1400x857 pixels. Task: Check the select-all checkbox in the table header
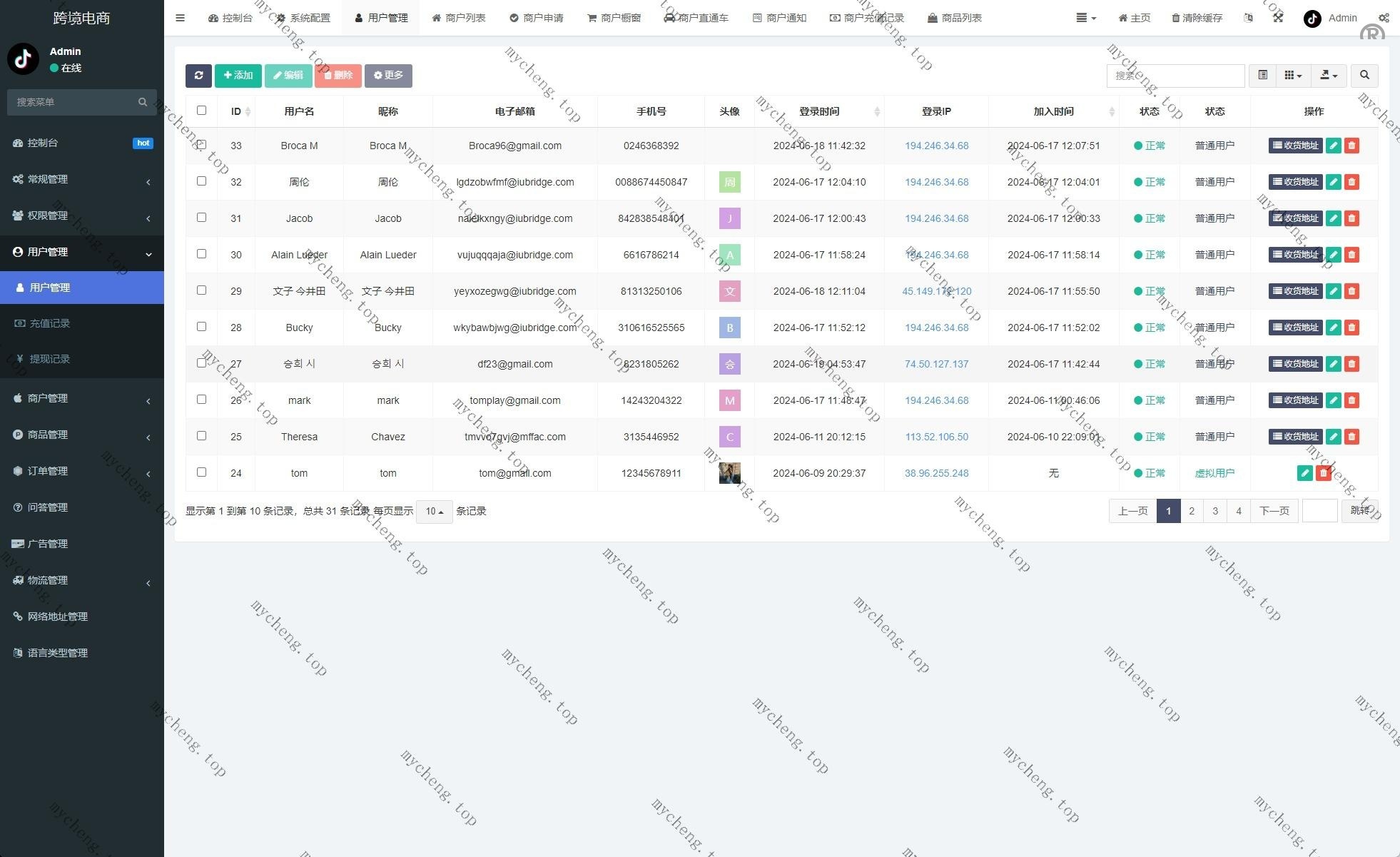[x=201, y=111]
